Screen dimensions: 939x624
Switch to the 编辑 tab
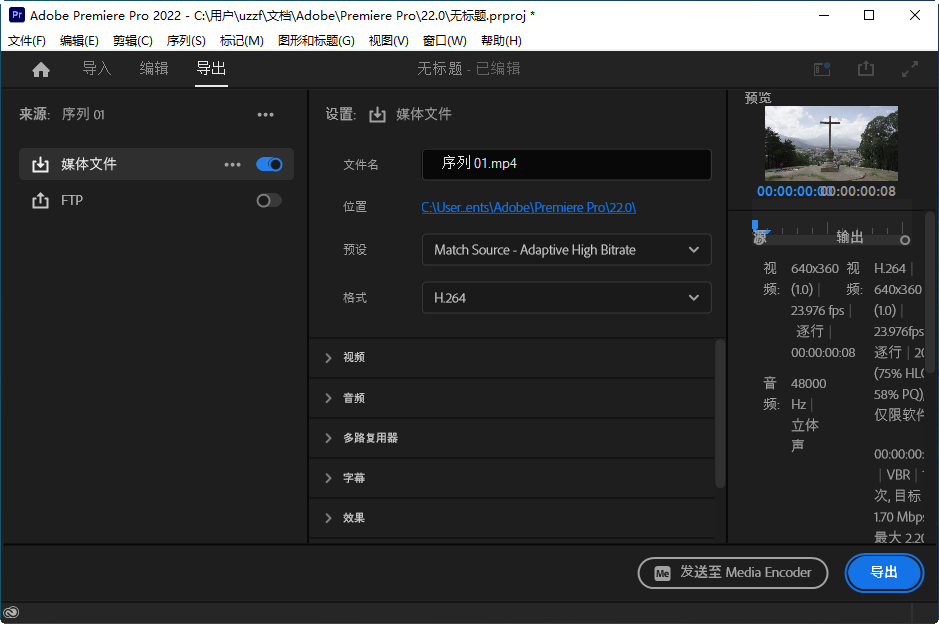point(153,70)
